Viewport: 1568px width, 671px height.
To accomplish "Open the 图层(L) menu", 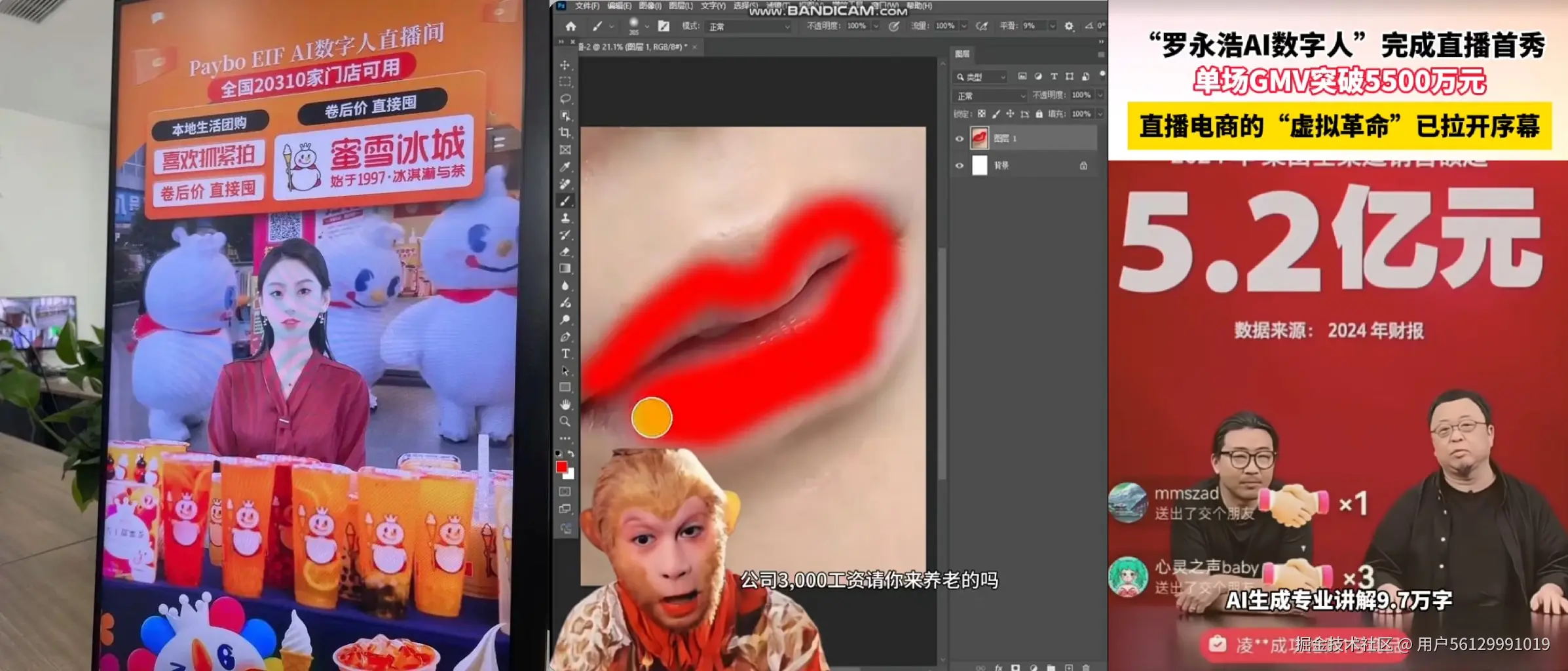I will [681, 6].
